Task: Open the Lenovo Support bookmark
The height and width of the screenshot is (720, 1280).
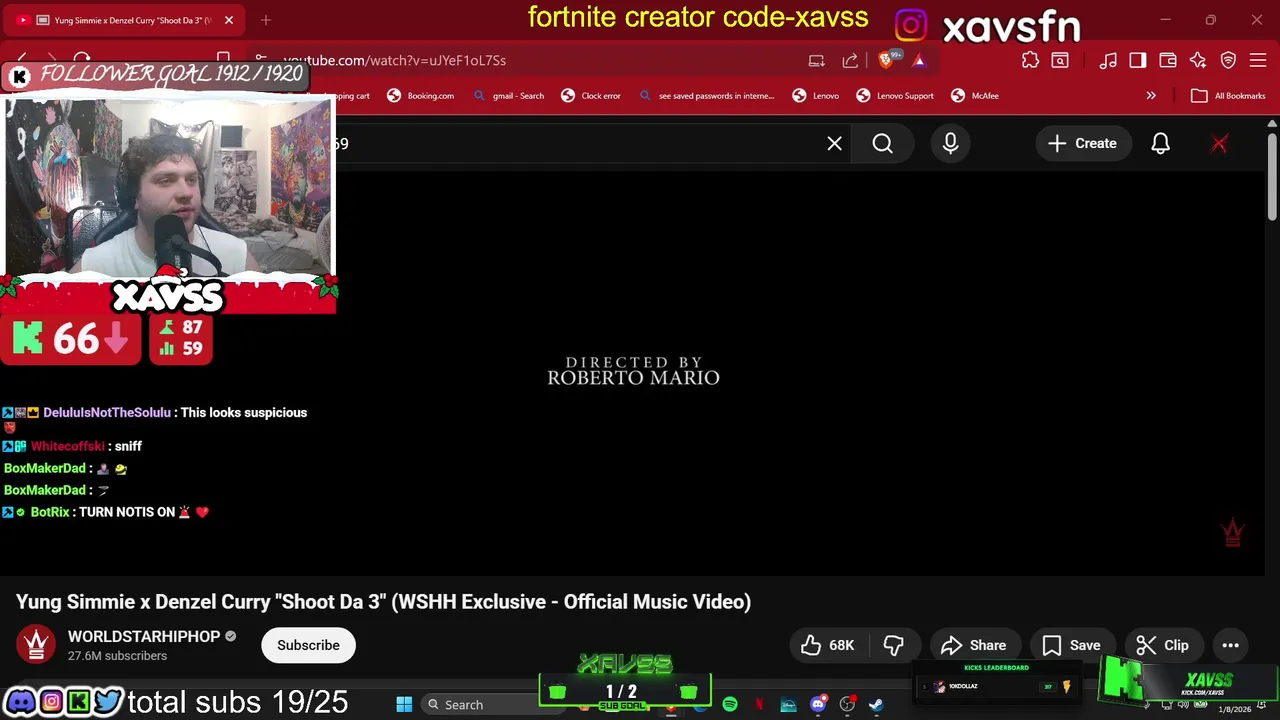Action: click(895, 96)
